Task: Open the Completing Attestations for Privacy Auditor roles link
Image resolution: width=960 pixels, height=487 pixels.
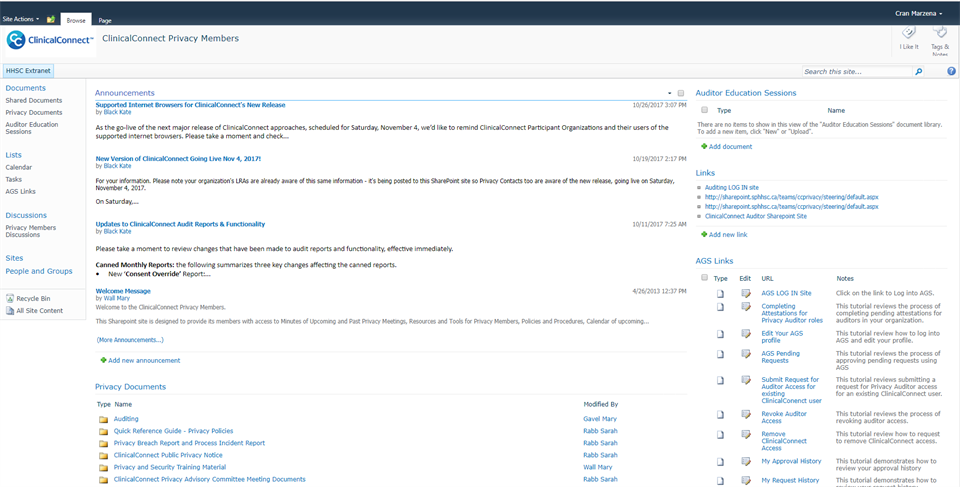Action: (792, 313)
